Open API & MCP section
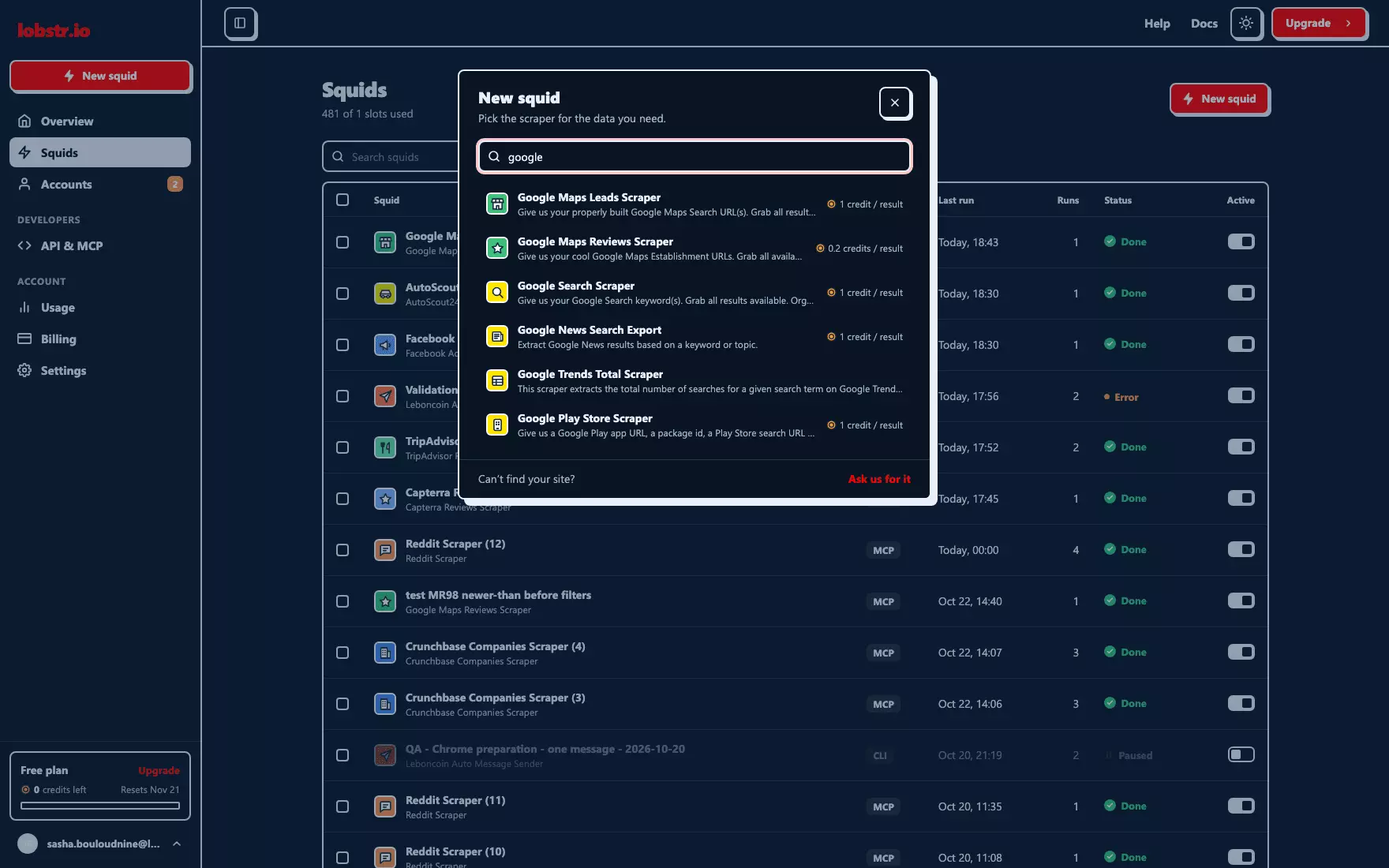Image resolution: width=1389 pixels, height=868 pixels. [x=100, y=245]
